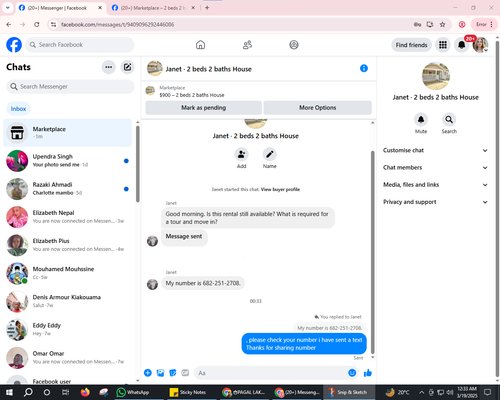The height and width of the screenshot is (400, 500).
Task: Open Snip & Sketch from the taskbar
Action: [x=348, y=392]
